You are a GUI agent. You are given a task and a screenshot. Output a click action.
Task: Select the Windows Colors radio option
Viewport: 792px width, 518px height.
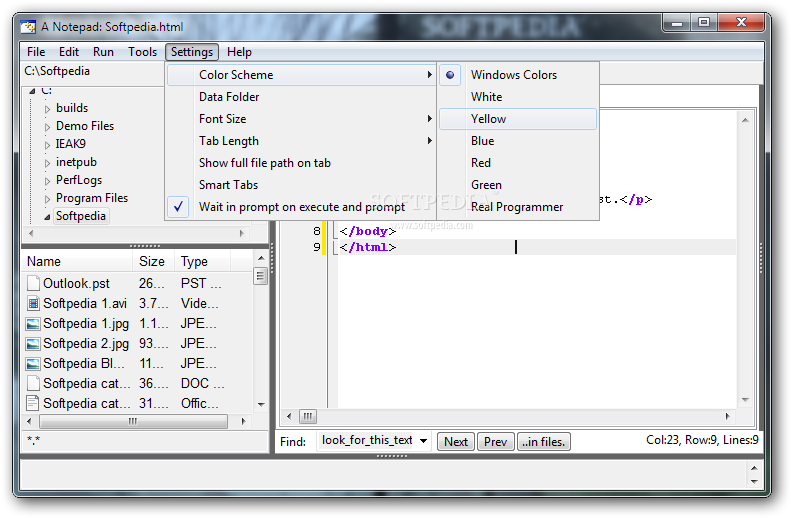coord(518,75)
